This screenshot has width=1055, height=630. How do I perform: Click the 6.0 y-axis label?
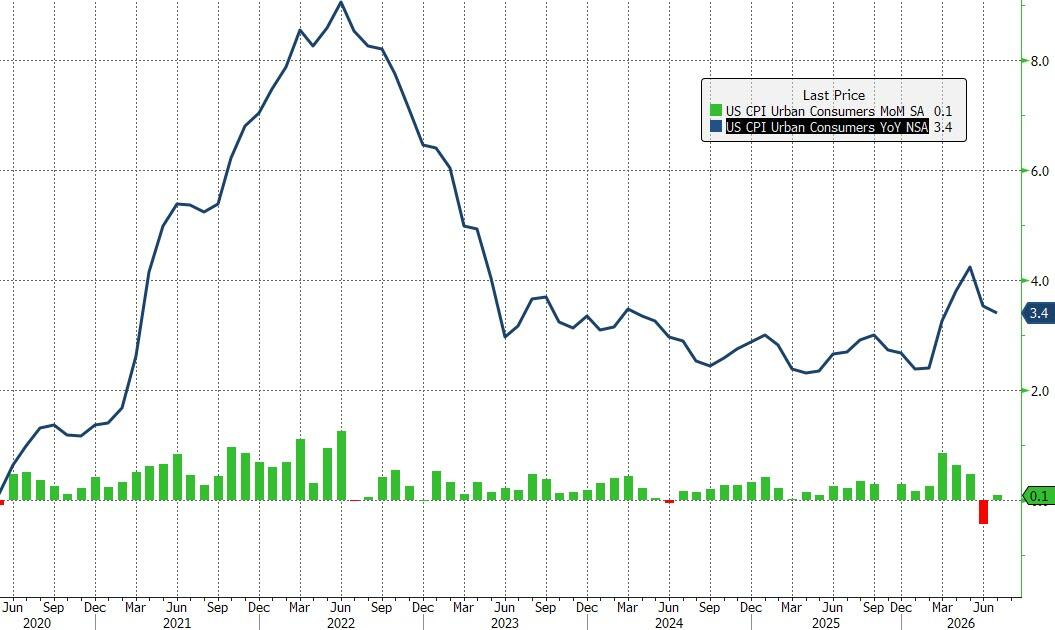[1040, 171]
